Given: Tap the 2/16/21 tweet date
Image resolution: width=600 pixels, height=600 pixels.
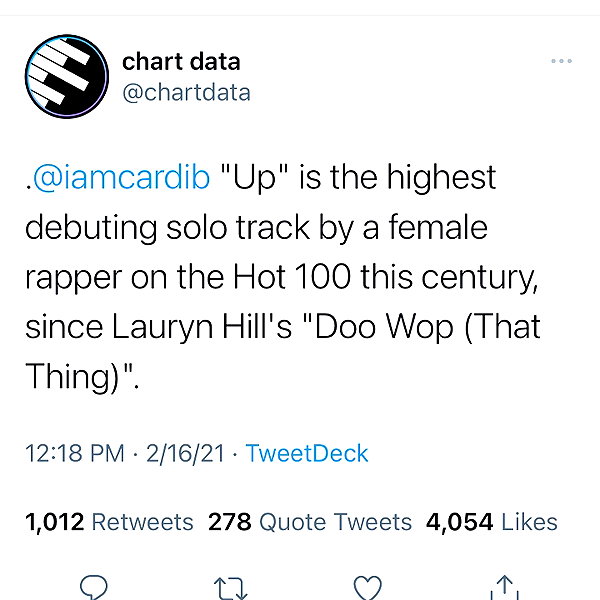Looking at the screenshot, I should click(185, 454).
